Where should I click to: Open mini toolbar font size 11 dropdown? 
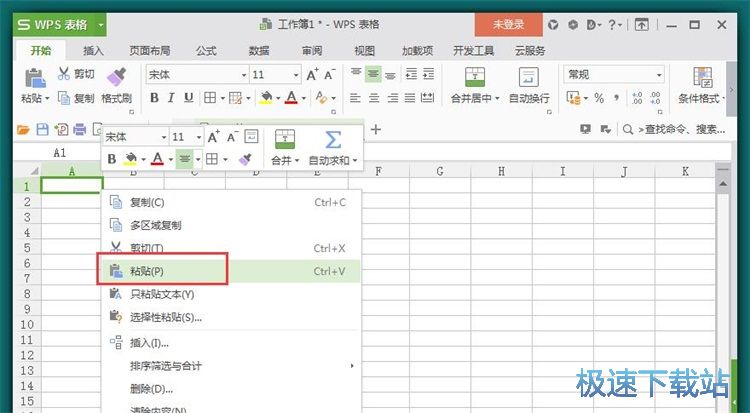point(199,137)
